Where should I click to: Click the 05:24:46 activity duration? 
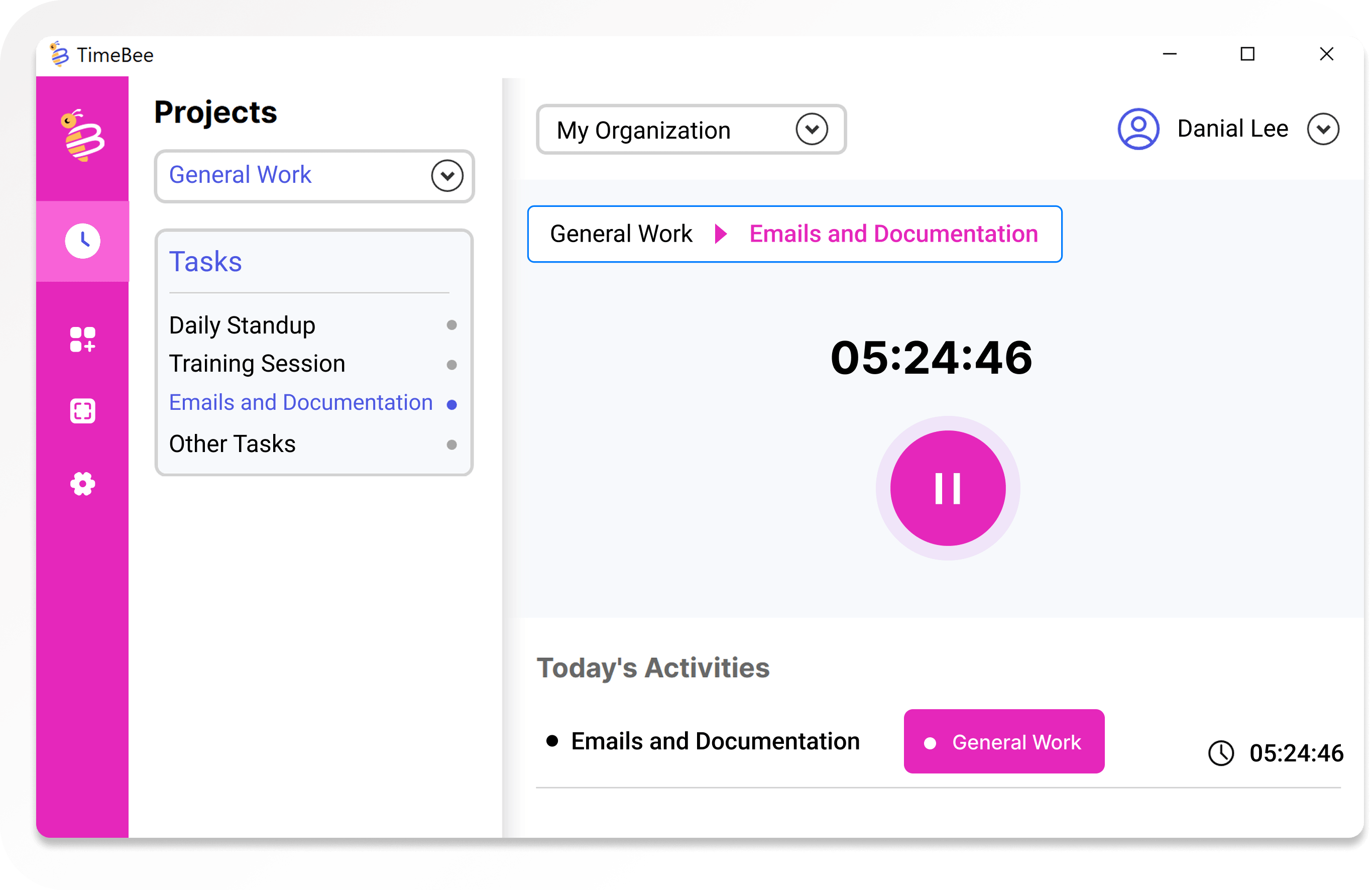1297,753
